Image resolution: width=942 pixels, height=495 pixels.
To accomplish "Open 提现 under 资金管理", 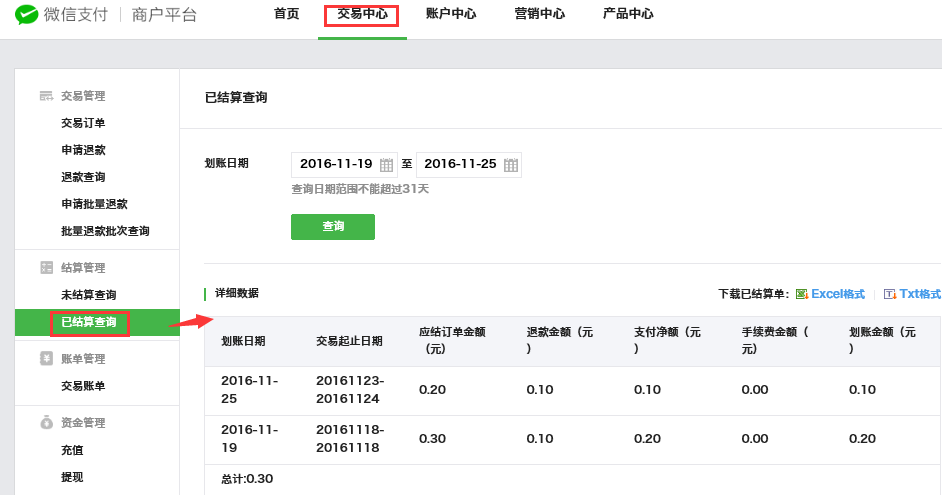I will 72,478.
